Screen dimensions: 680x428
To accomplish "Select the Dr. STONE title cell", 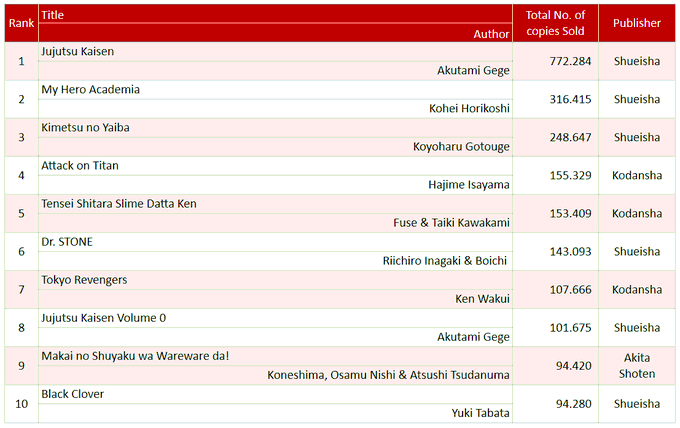I will [x=275, y=242].
